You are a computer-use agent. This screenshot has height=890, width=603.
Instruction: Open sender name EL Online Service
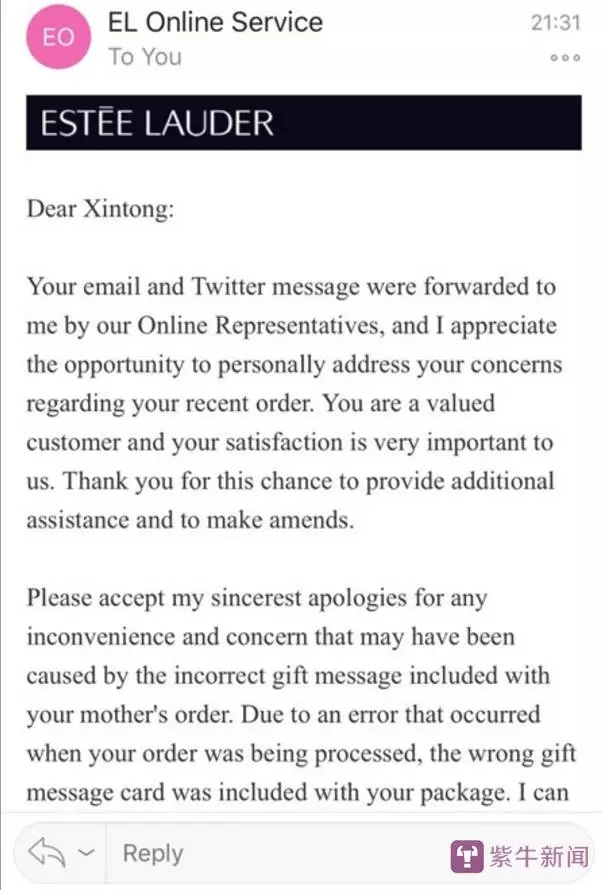pyautogui.click(x=215, y=21)
